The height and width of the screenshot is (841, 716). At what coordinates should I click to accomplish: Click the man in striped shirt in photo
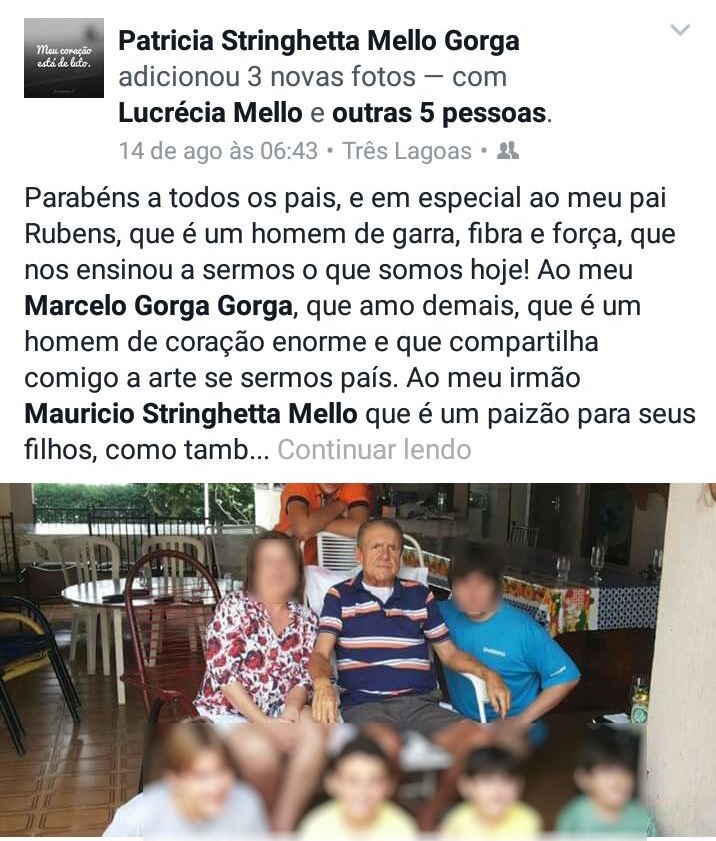381,622
